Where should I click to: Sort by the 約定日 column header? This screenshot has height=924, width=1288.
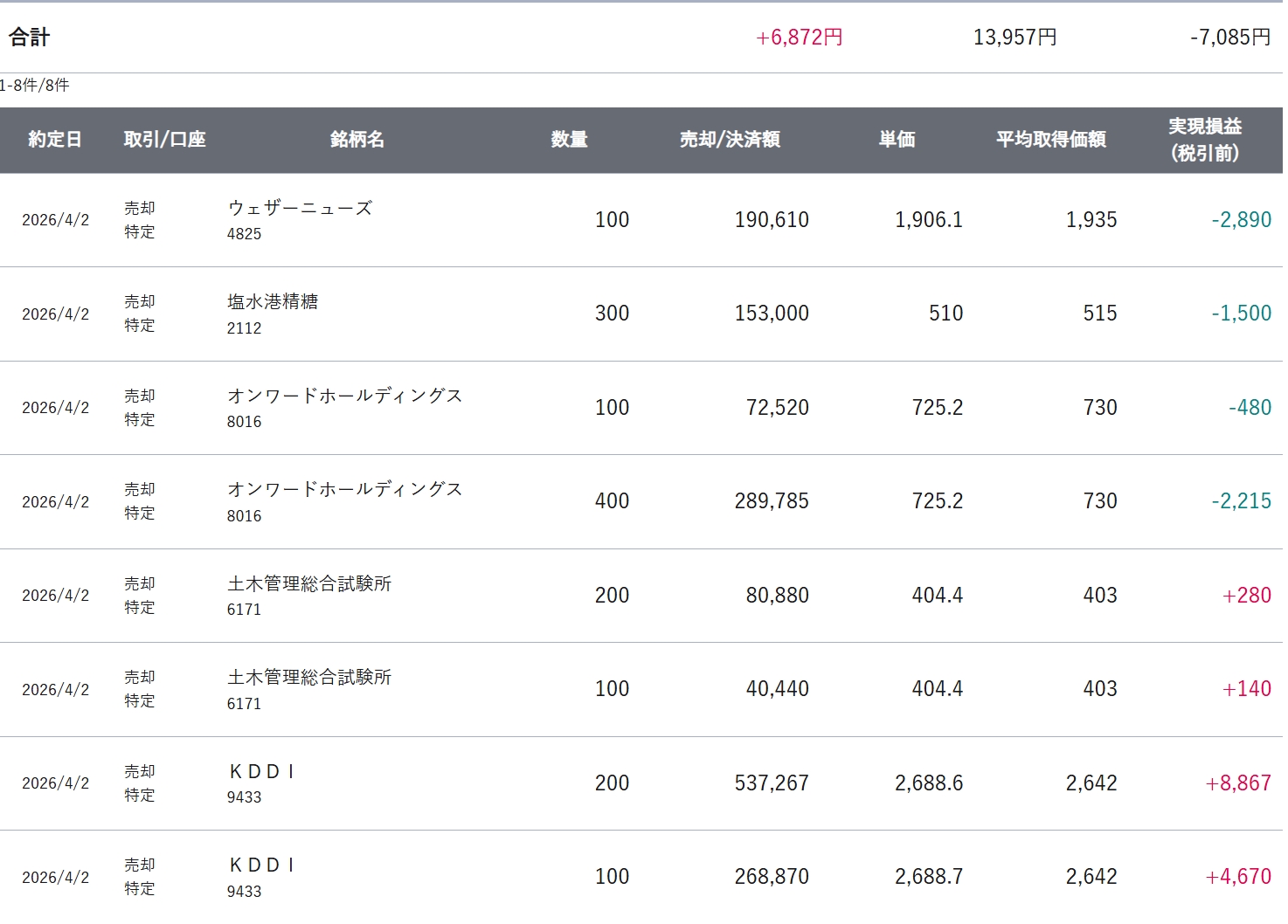click(x=55, y=140)
